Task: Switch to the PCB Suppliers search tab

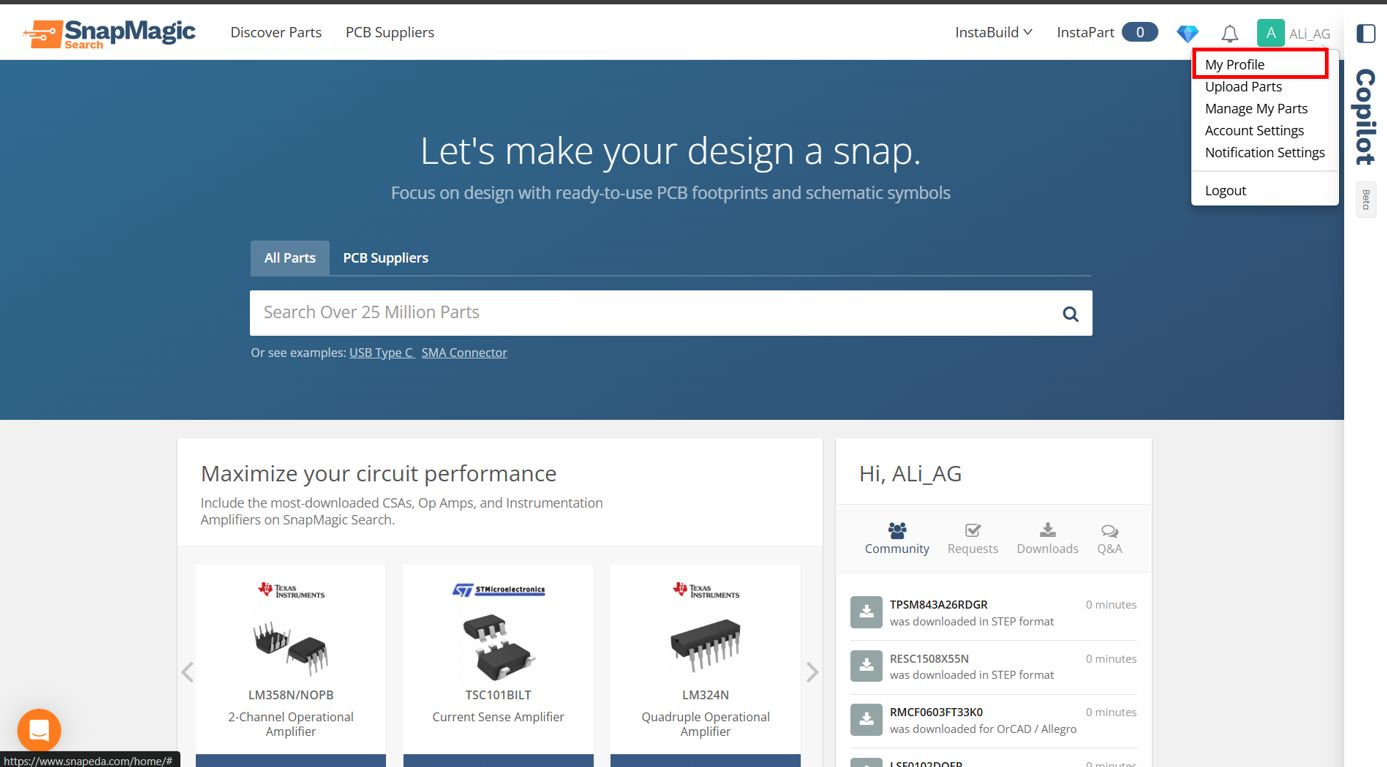Action: coord(386,258)
